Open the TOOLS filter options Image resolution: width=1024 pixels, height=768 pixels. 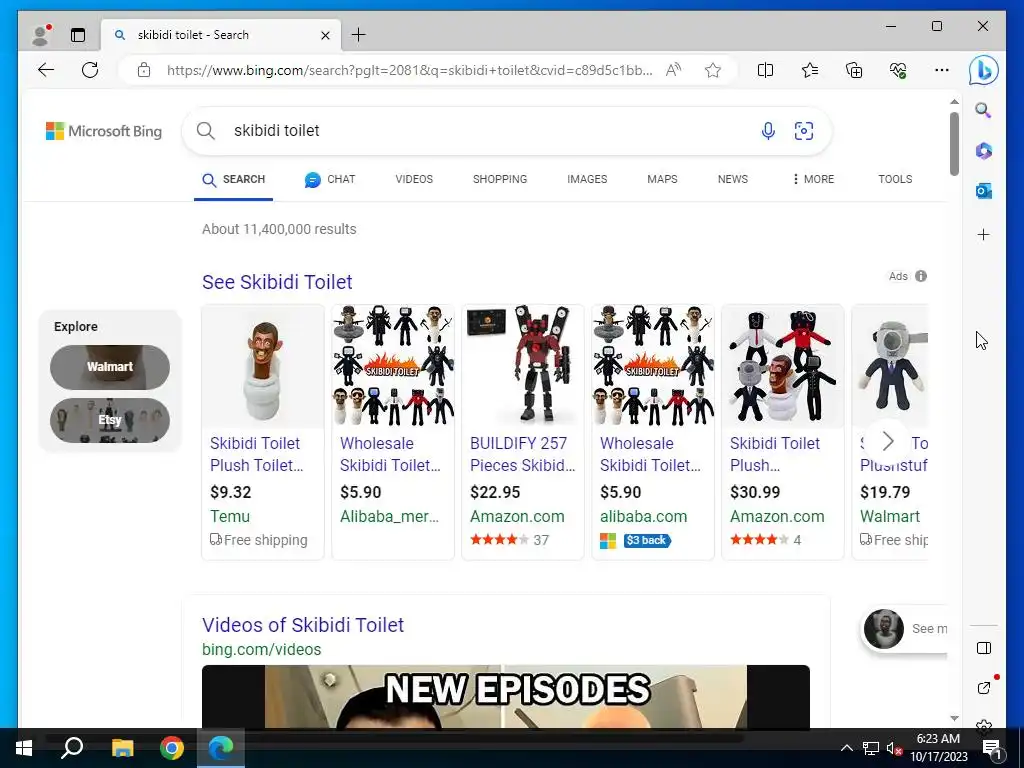[x=895, y=179]
